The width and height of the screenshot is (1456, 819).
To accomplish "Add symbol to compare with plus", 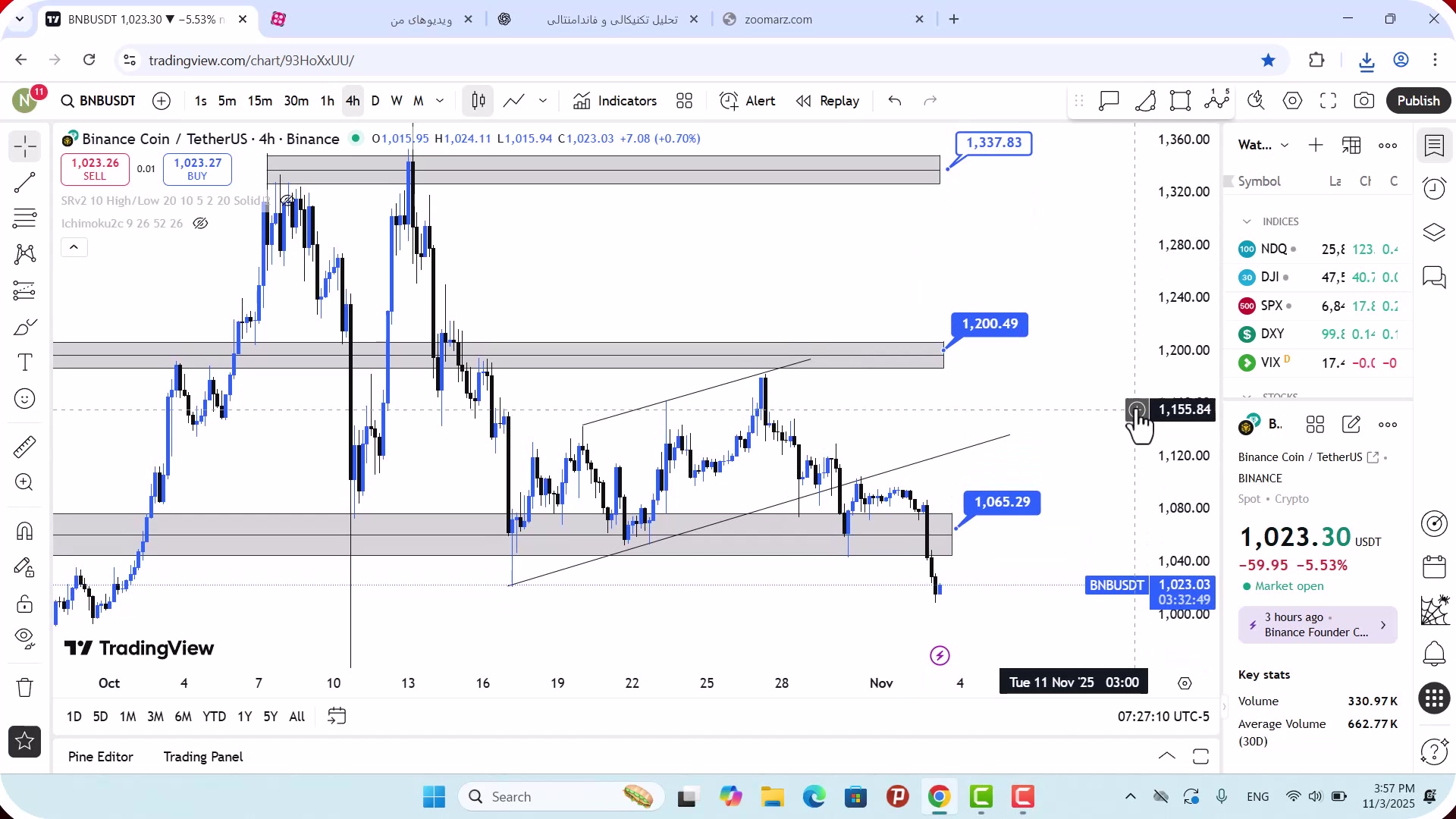I will (162, 101).
